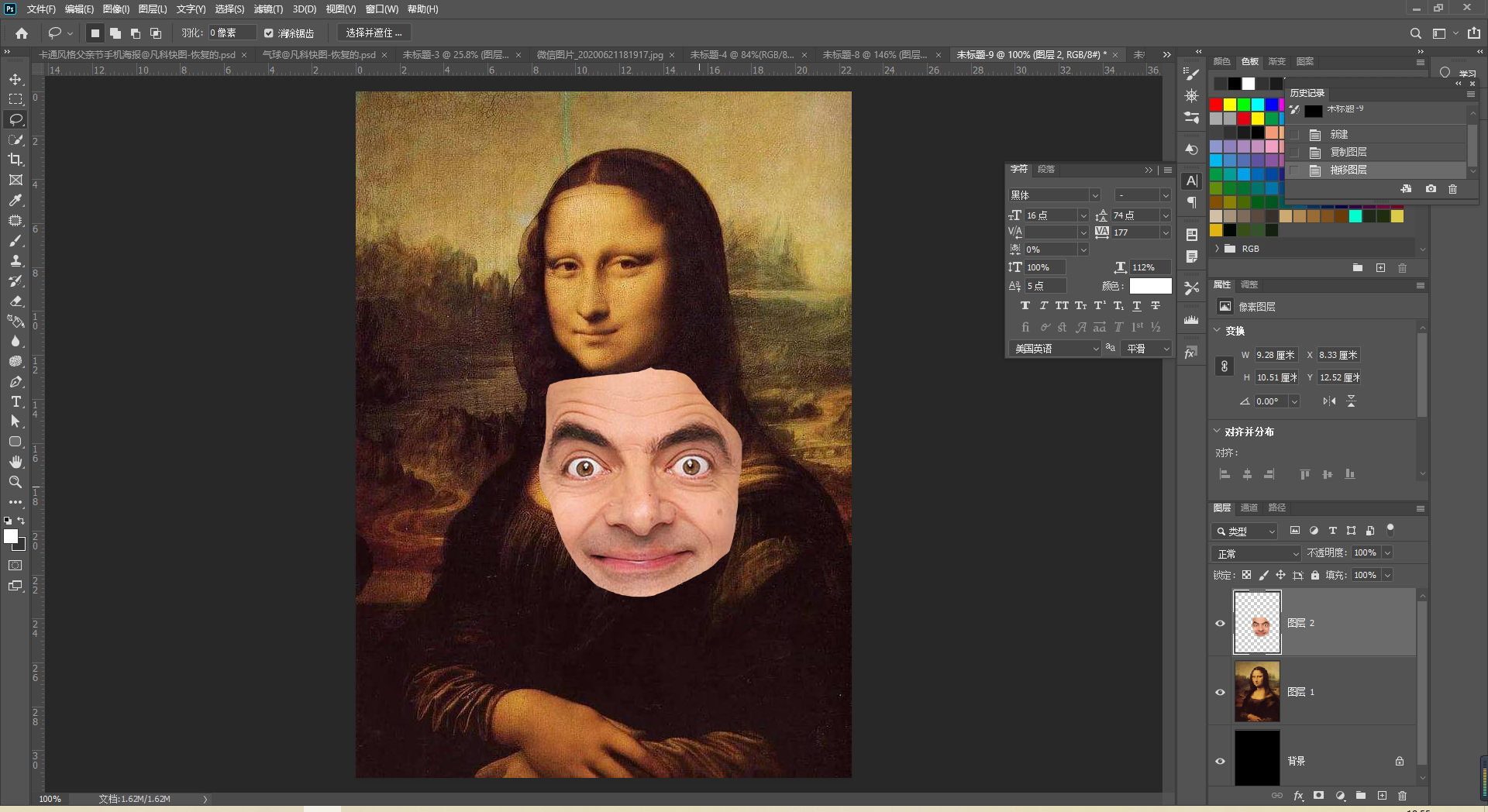This screenshot has height=812, width=1488.
Task: Collapse the 变换 section
Action: tap(1217, 331)
